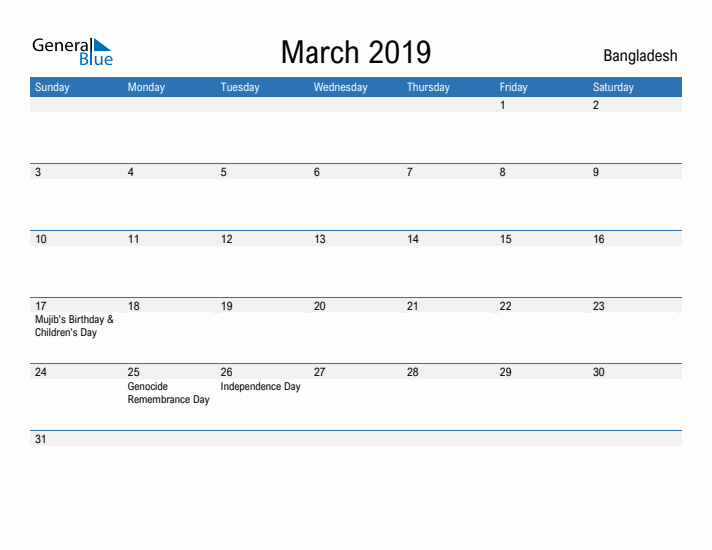Select date 29 on Friday
This screenshot has height=550, width=712.
pyautogui.click(x=506, y=372)
